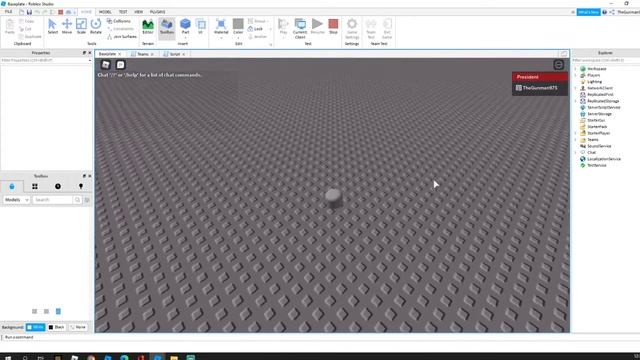This screenshot has height=360, width=640.
Task: Choose the Move tool
Action: pos(67,26)
